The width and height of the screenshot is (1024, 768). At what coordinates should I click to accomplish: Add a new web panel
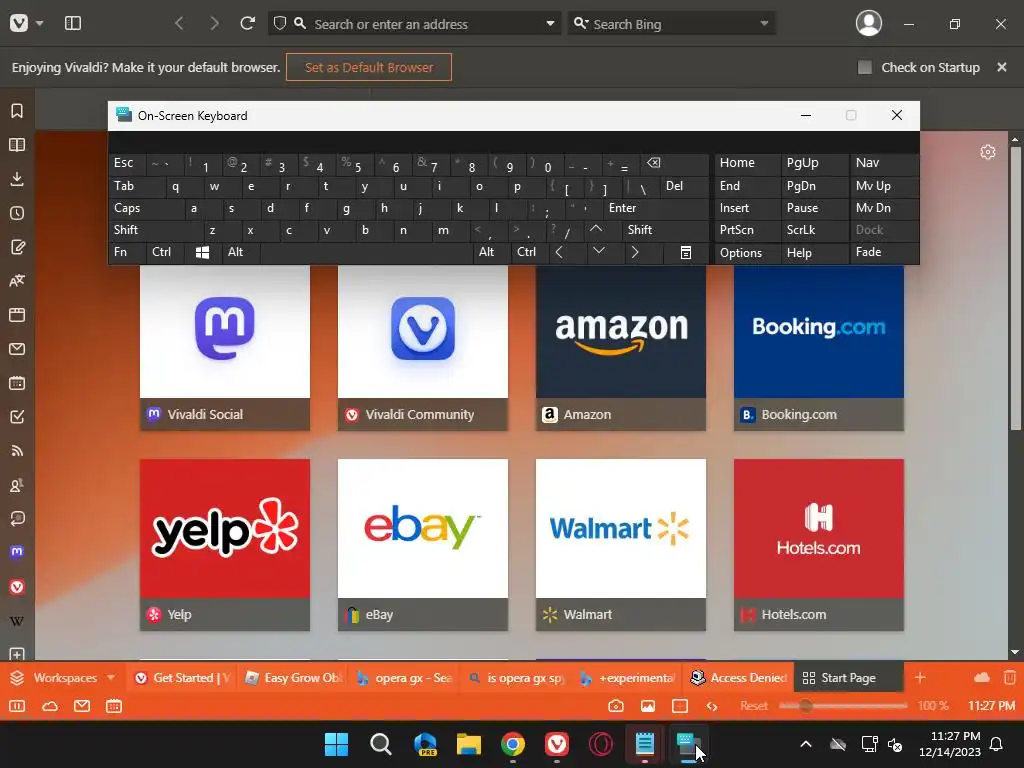[17, 654]
